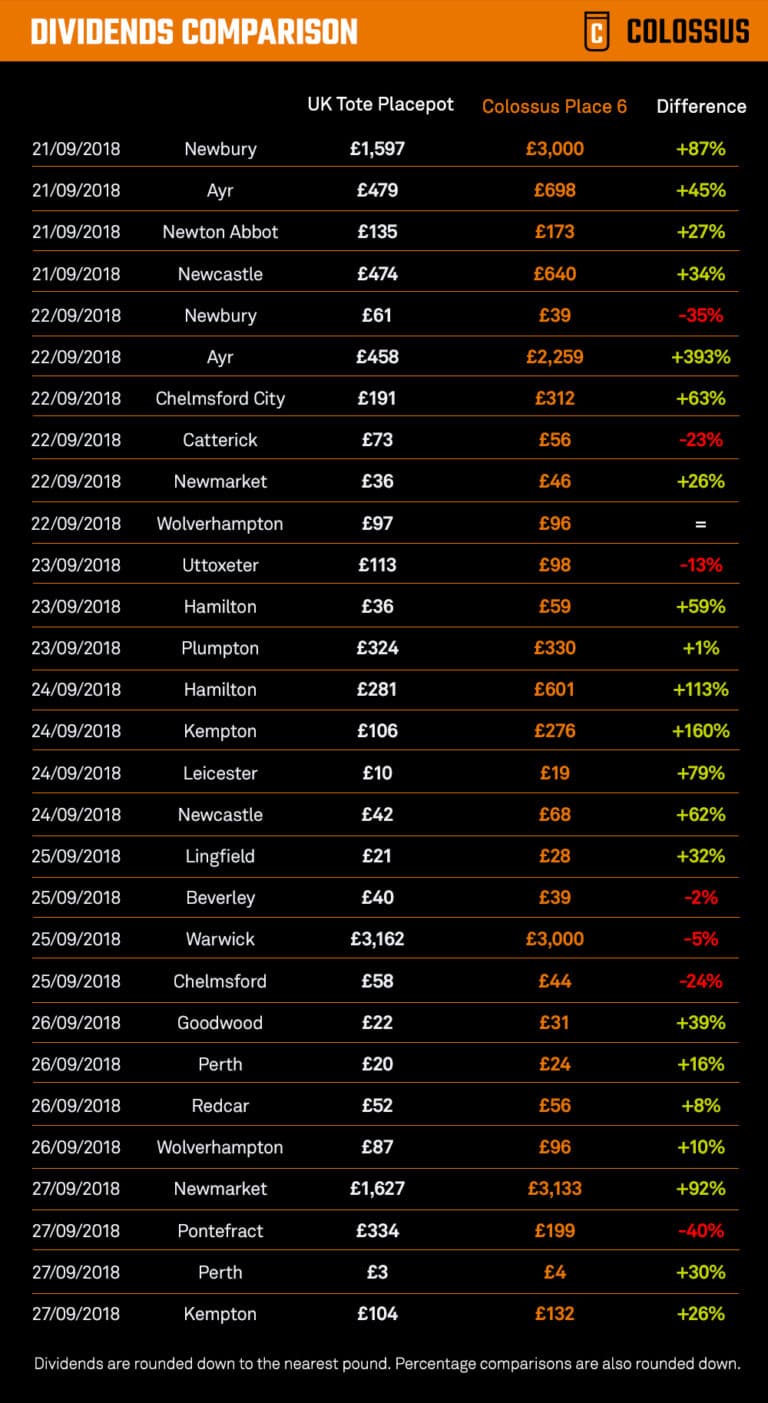
Task: Click the Dividends Comparison title
Action: pos(194,32)
